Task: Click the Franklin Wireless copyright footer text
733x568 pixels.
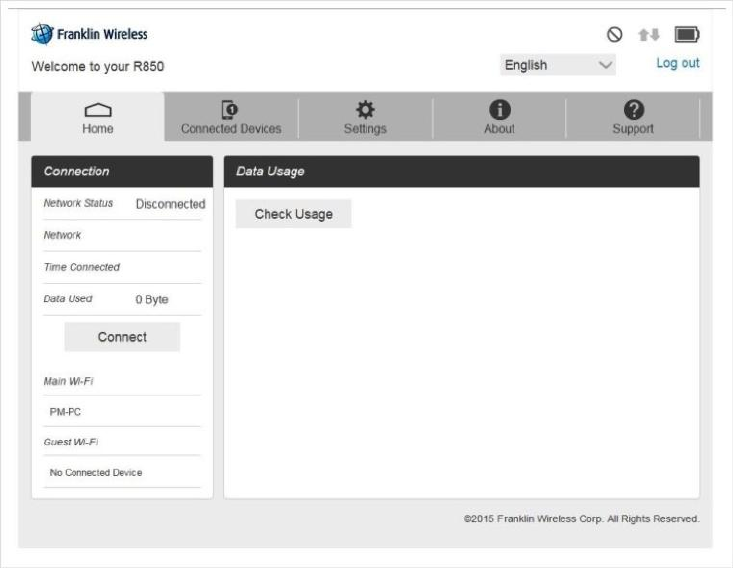Action: pyautogui.click(x=582, y=518)
